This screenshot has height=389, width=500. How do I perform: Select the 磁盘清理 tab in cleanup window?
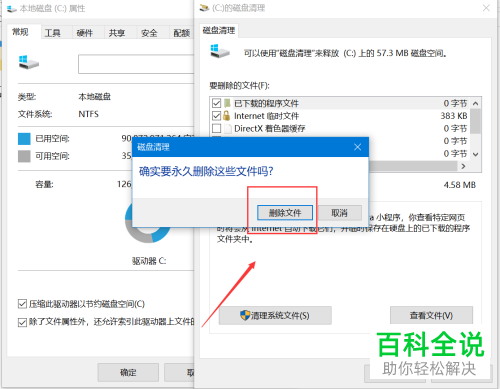219,31
